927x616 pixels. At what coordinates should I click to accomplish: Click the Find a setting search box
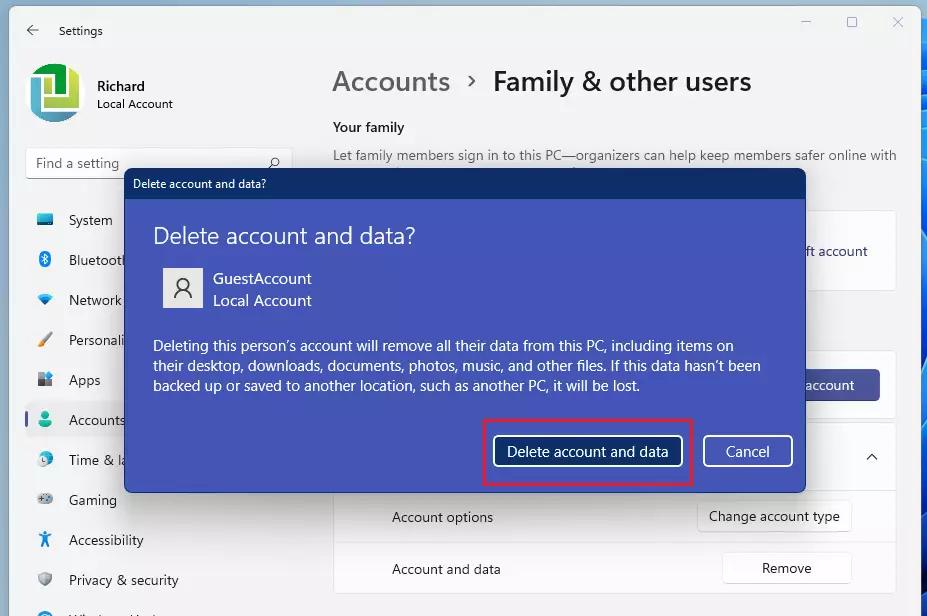[x=145, y=163]
